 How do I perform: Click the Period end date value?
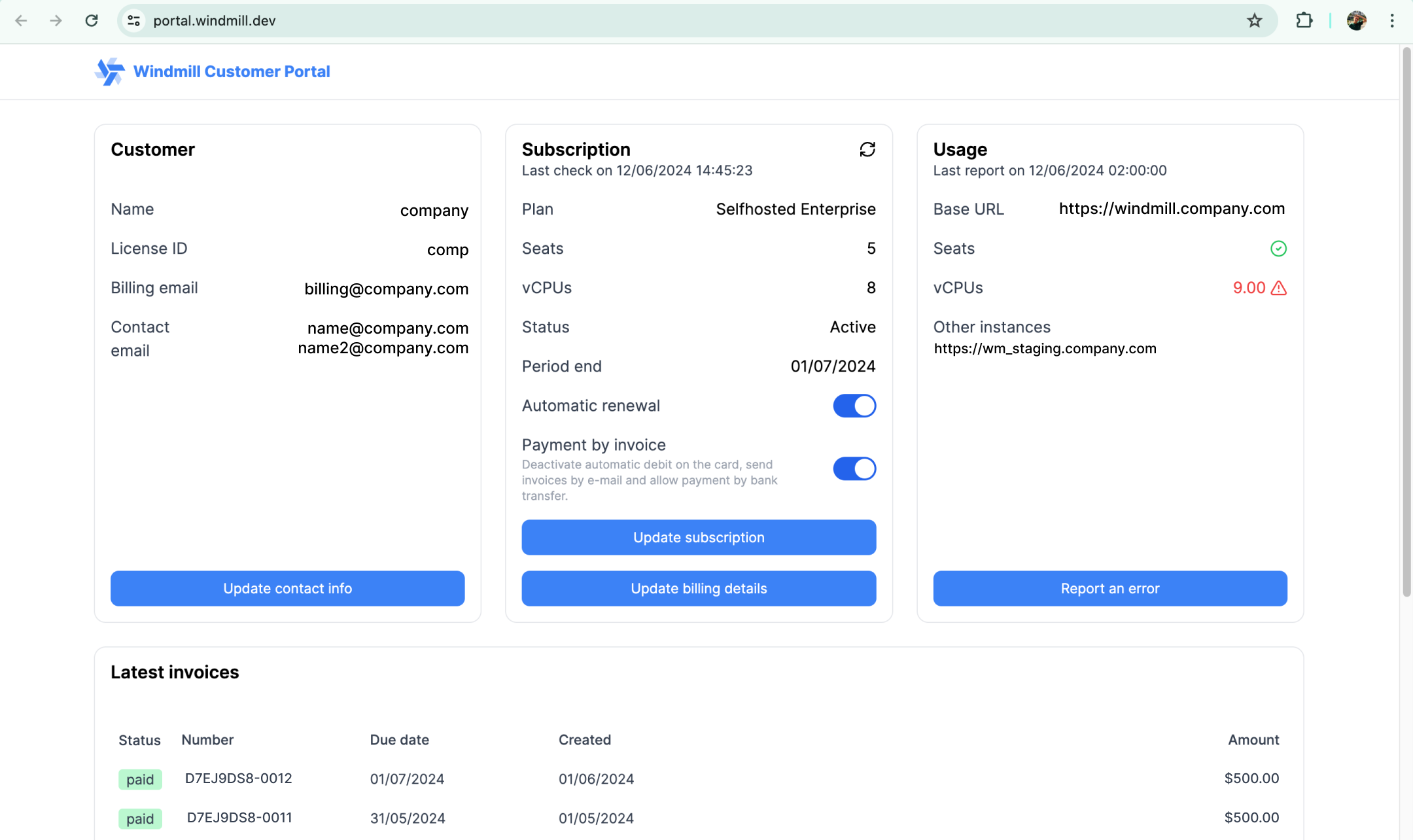click(x=833, y=366)
